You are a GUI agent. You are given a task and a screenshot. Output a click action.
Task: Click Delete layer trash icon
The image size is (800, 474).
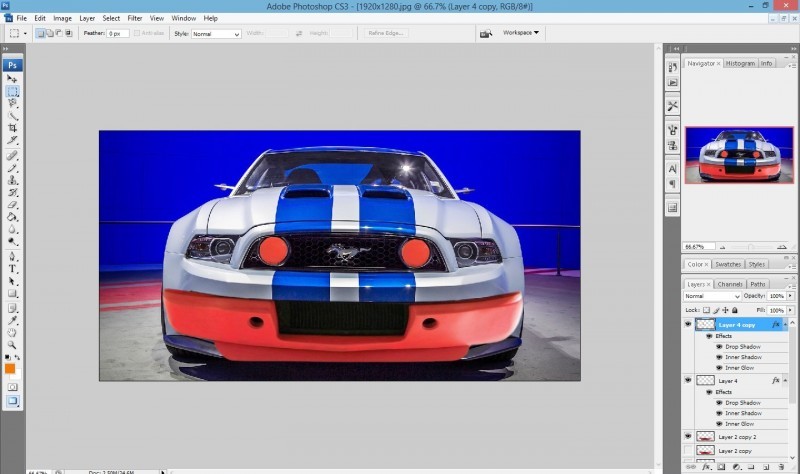tap(781, 467)
